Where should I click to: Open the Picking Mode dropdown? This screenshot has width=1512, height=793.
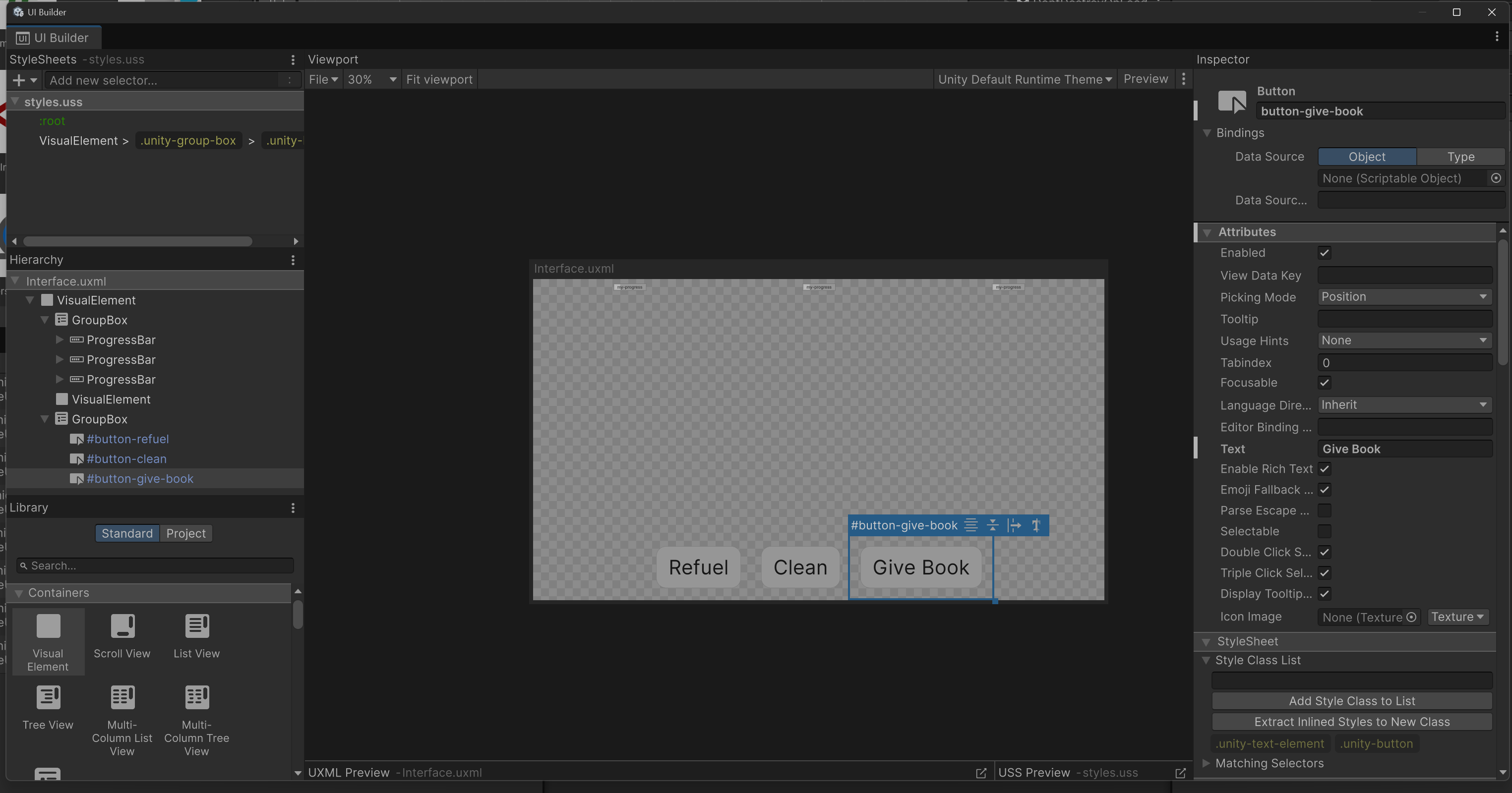coord(1404,297)
